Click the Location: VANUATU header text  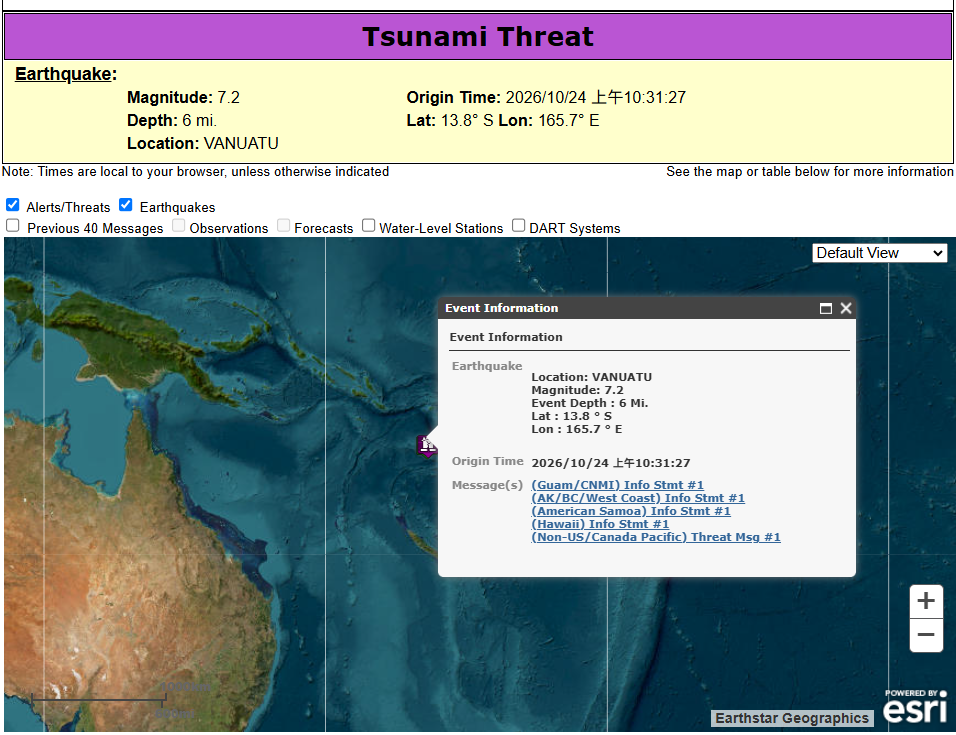click(202, 143)
